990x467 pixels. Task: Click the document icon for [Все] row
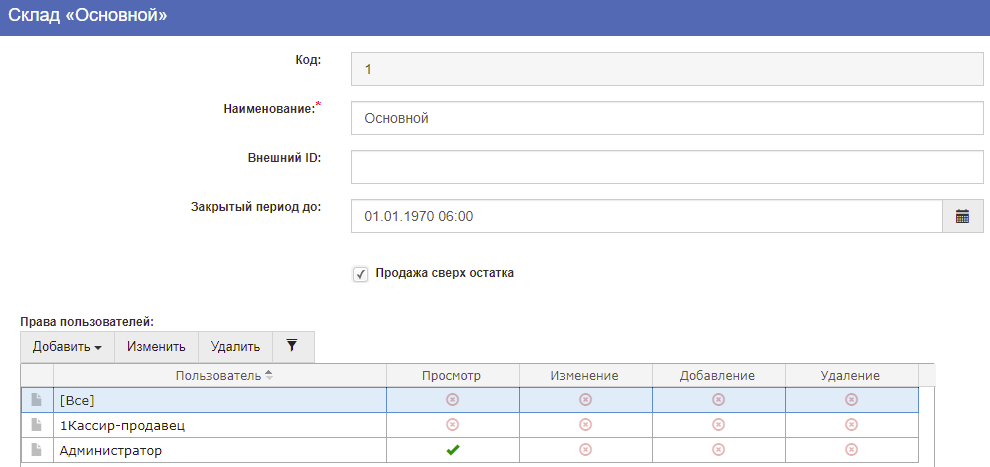37,399
